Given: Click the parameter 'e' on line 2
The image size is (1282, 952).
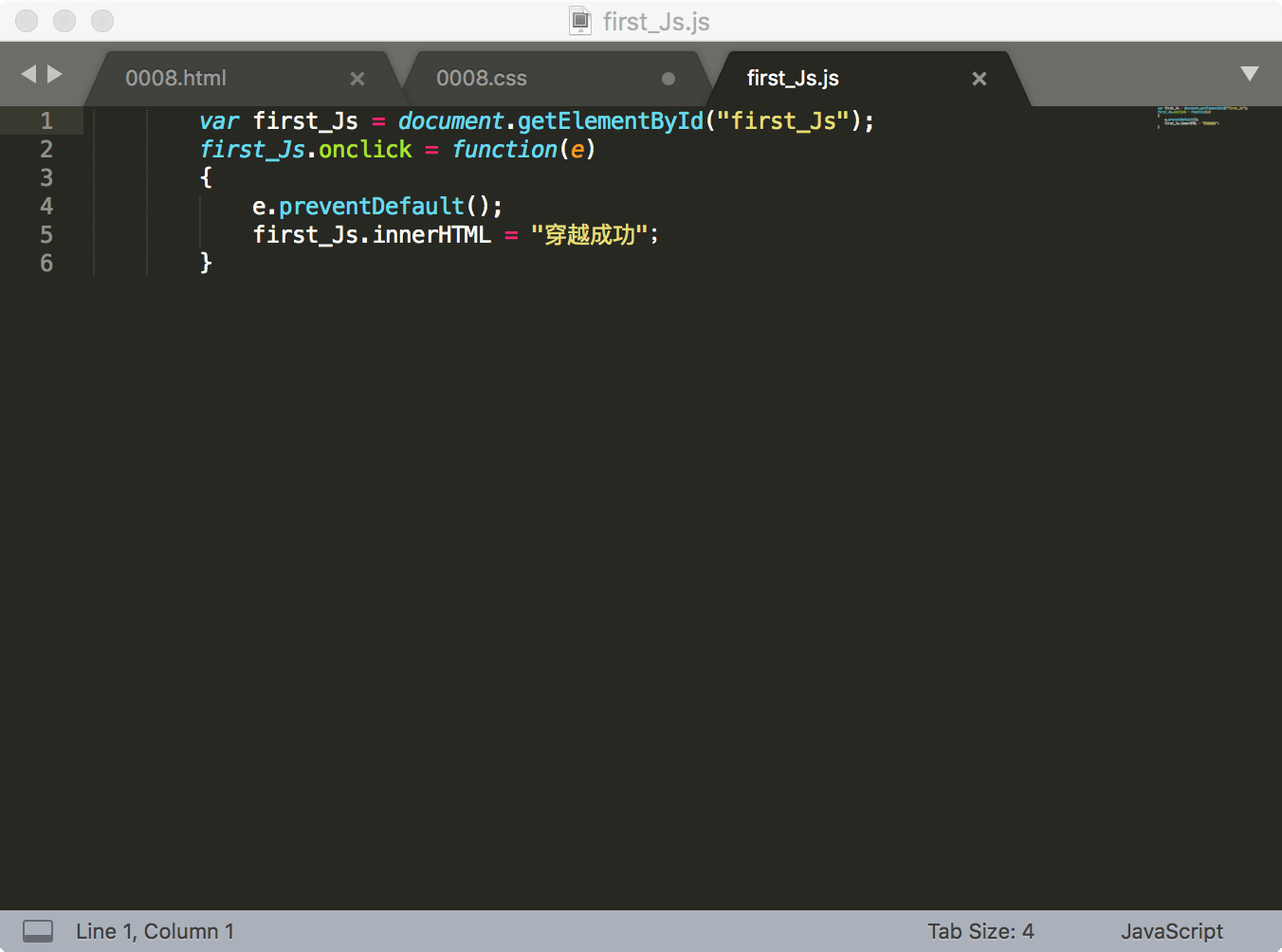Looking at the screenshot, I should pyautogui.click(x=577, y=150).
